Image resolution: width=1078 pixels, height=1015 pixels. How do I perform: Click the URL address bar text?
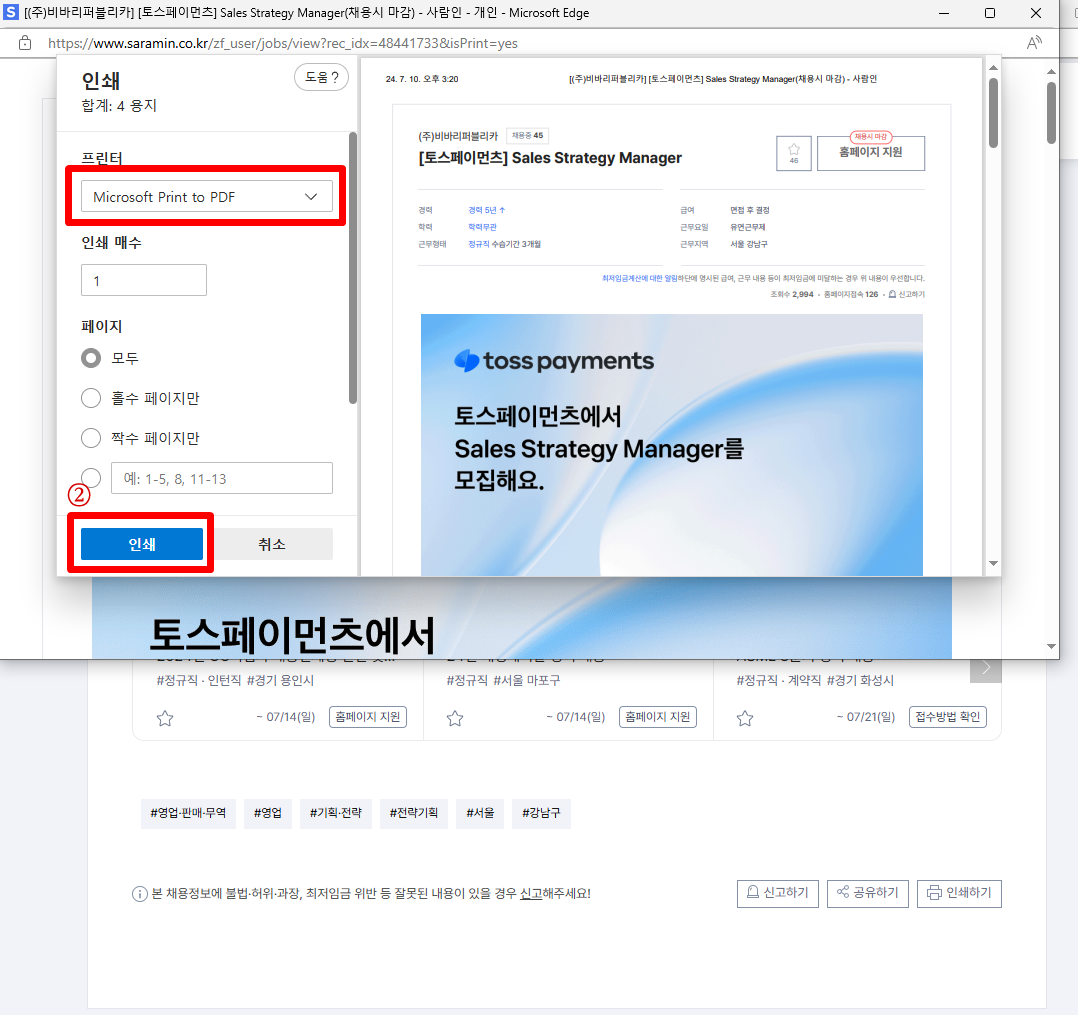(x=283, y=43)
